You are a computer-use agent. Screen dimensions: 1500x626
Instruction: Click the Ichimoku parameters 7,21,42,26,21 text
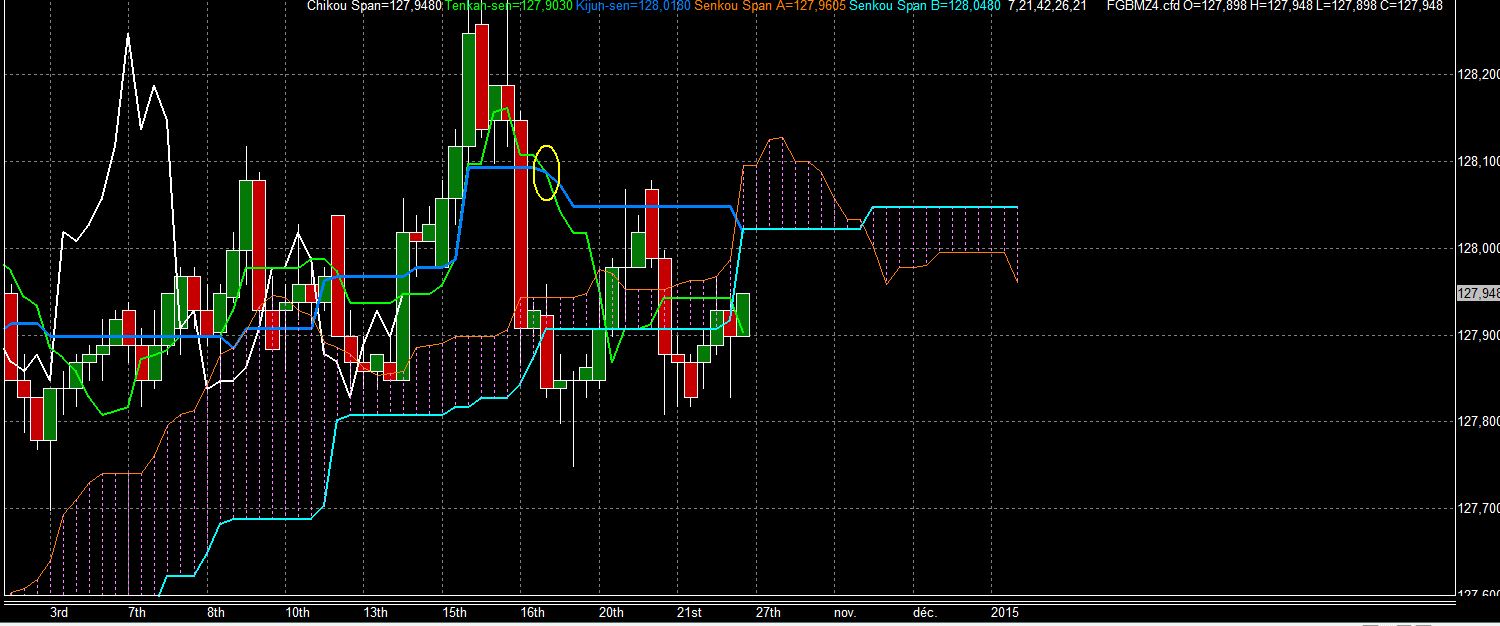pos(1046,6)
